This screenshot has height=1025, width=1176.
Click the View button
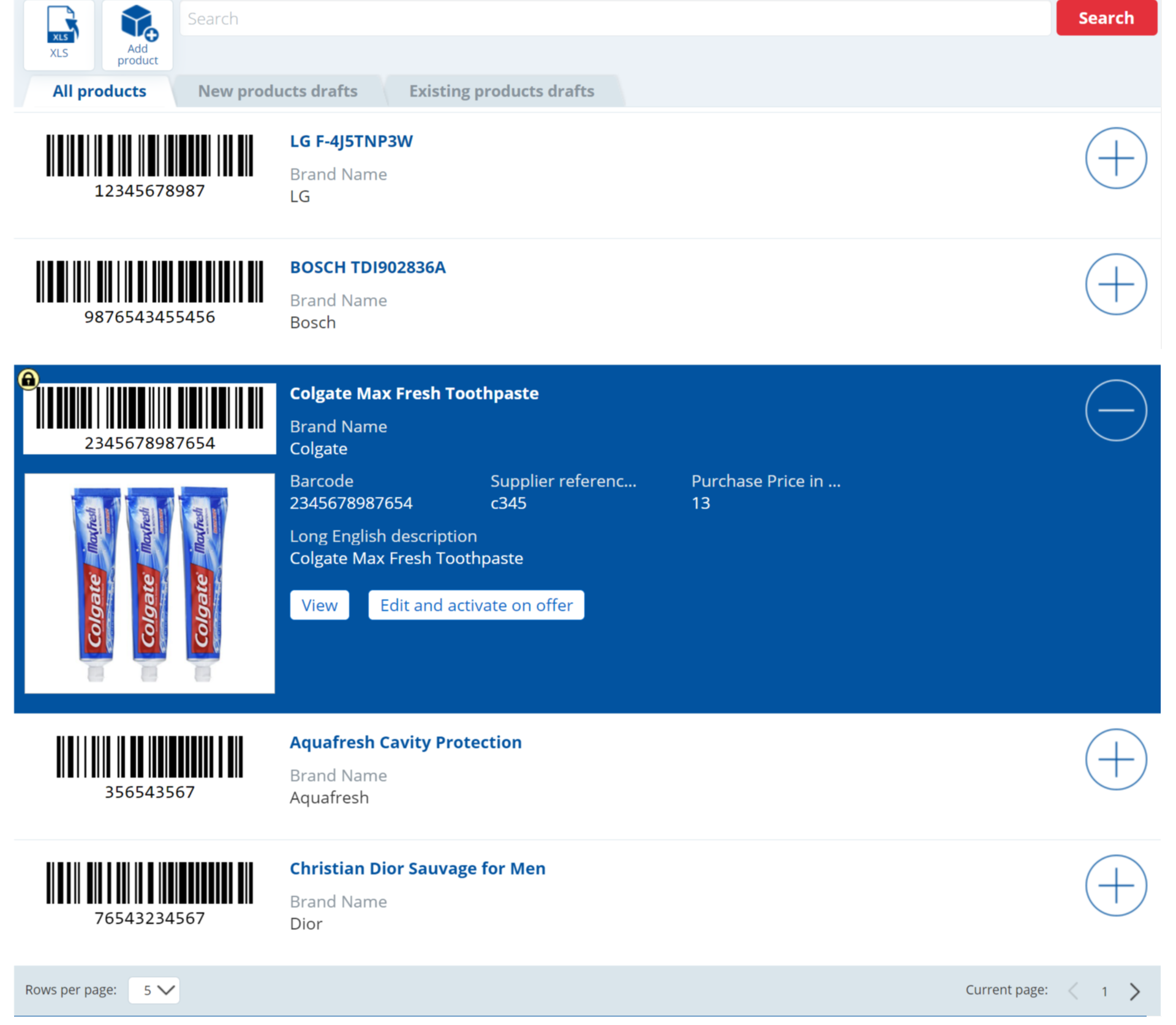(319, 605)
